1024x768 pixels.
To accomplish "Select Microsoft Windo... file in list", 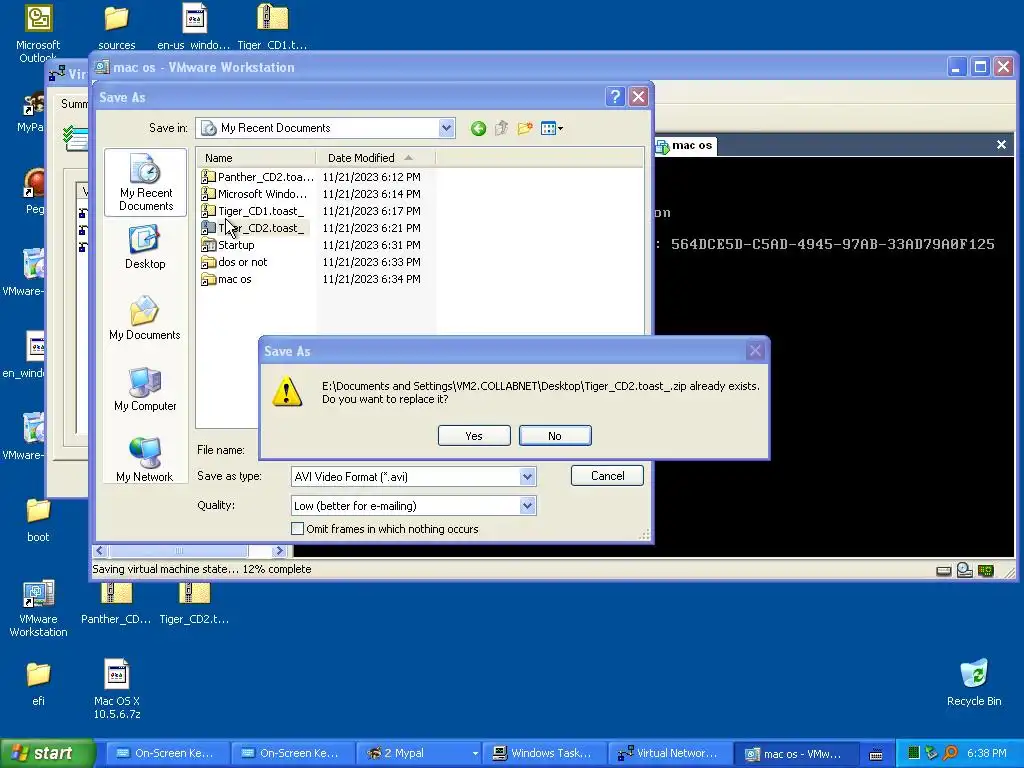I will (254, 194).
